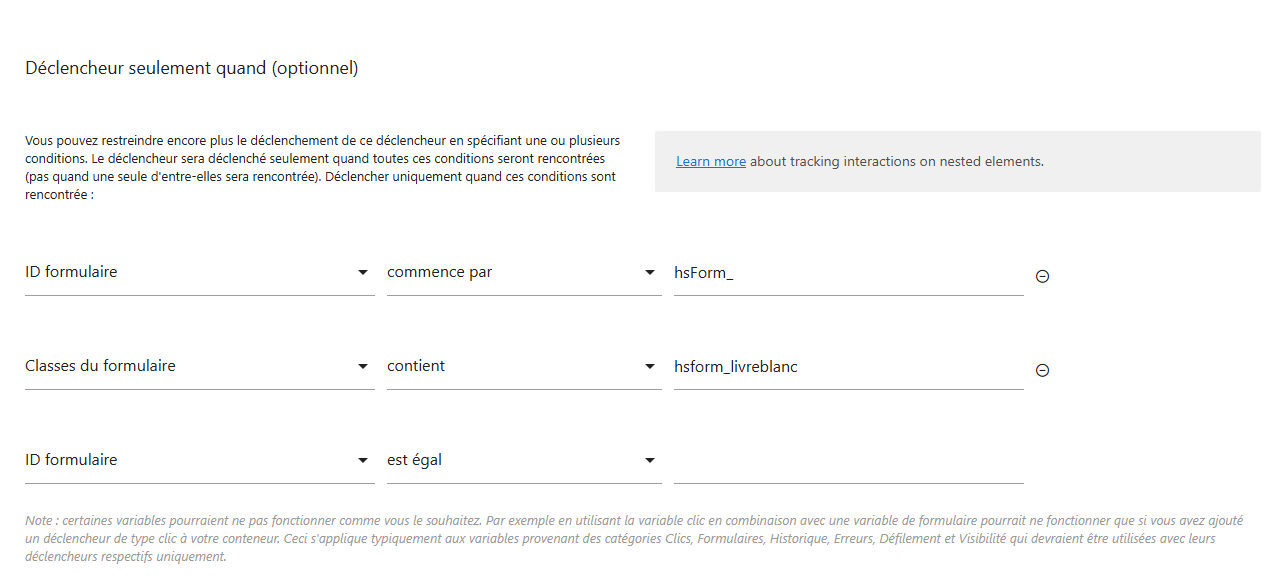
Task: Click the arrow beside 'Classes du formulaire'
Action: pyautogui.click(x=363, y=367)
